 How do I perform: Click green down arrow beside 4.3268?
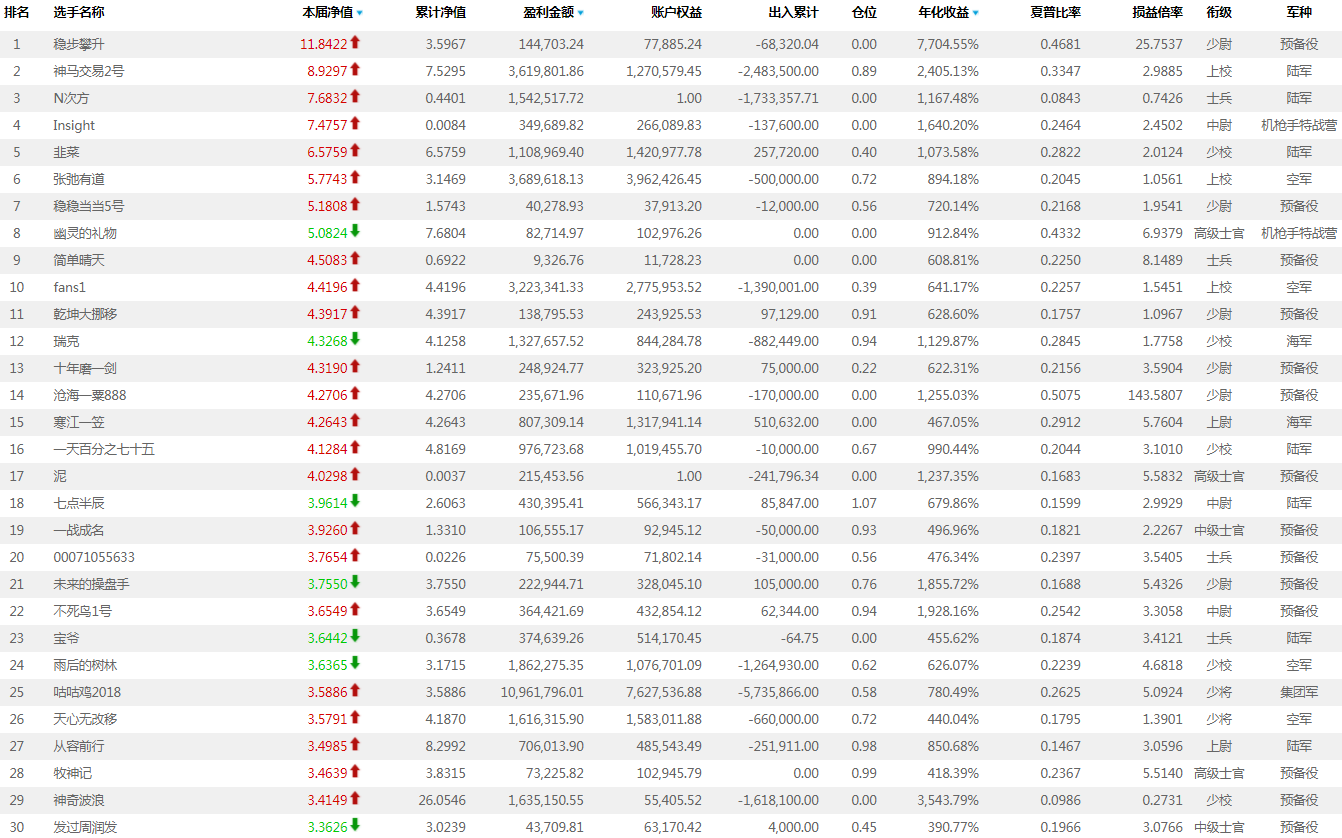(355, 340)
